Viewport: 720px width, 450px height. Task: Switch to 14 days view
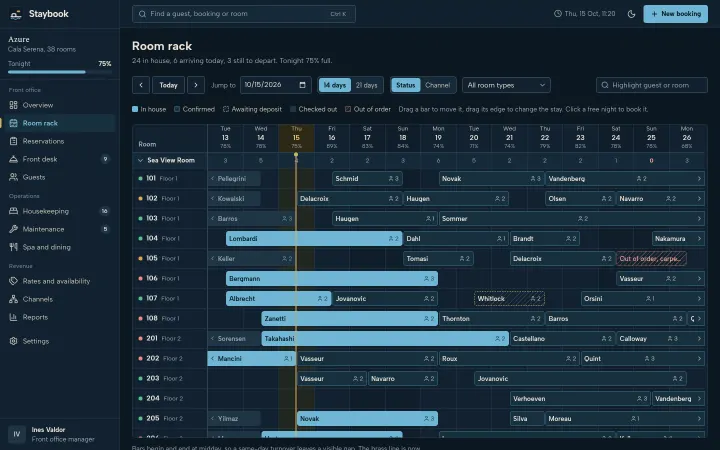(335, 85)
